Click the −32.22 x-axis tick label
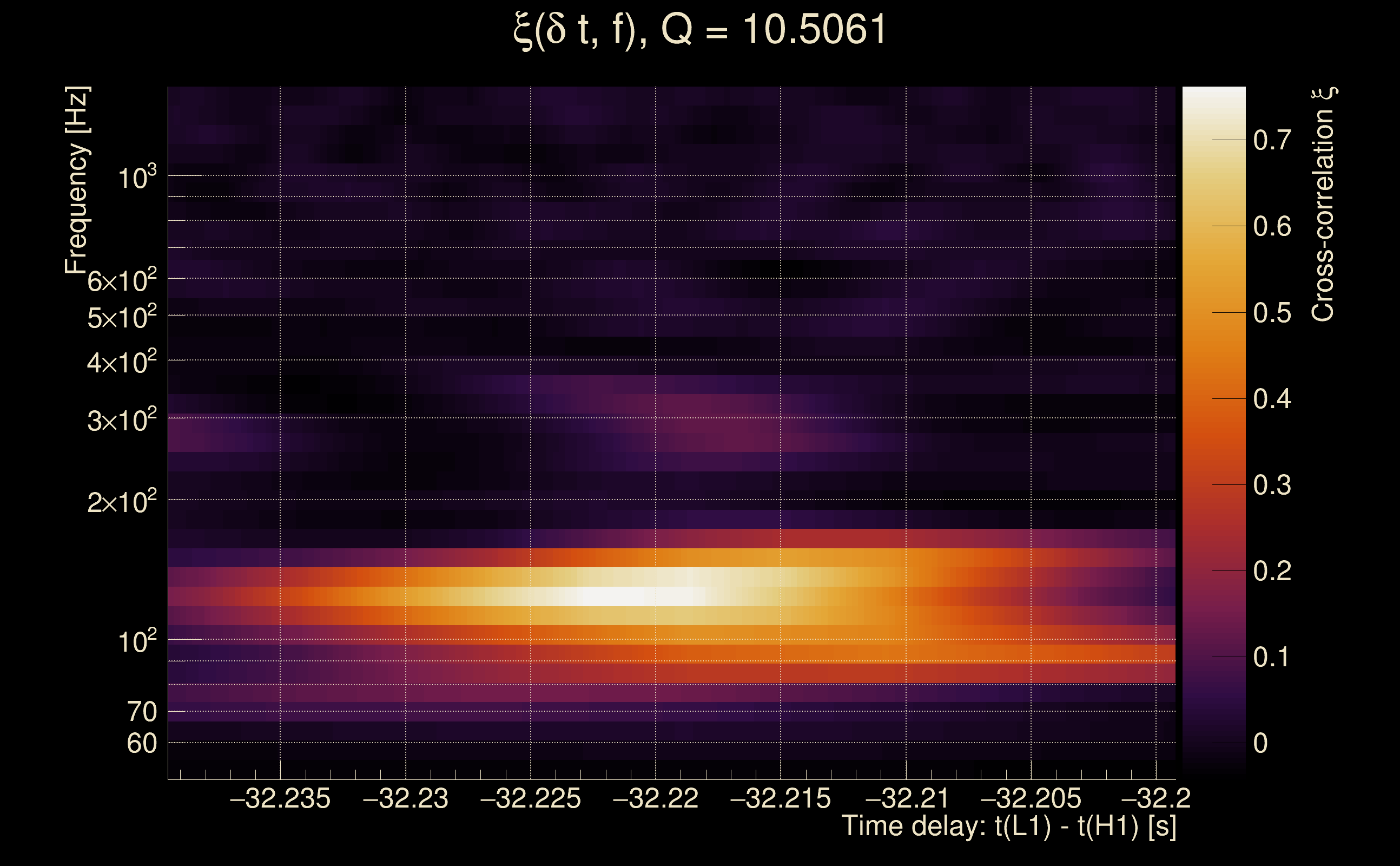1400x866 pixels. [x=655, y=798]
